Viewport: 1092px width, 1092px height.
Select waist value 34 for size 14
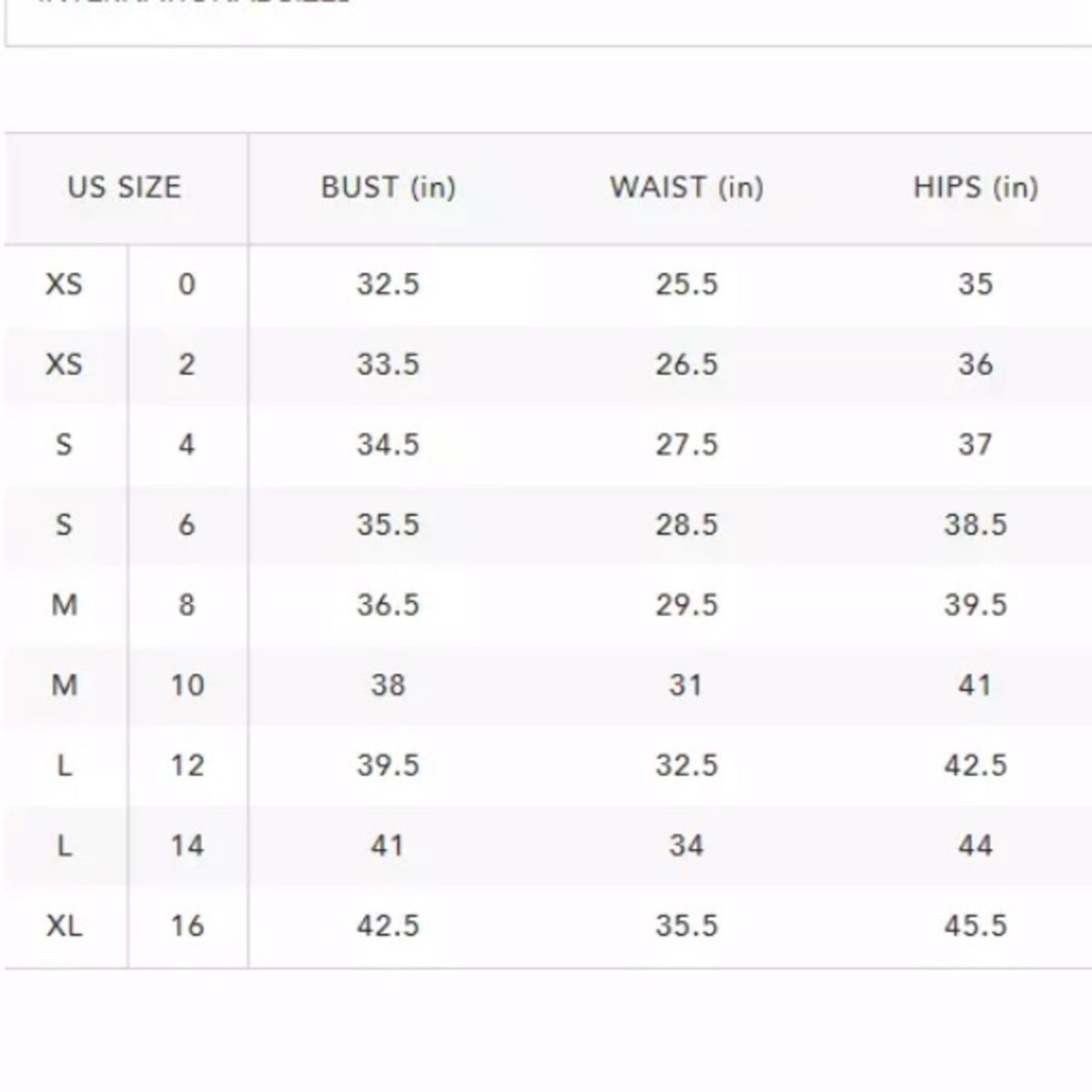[x=686, y=845]
